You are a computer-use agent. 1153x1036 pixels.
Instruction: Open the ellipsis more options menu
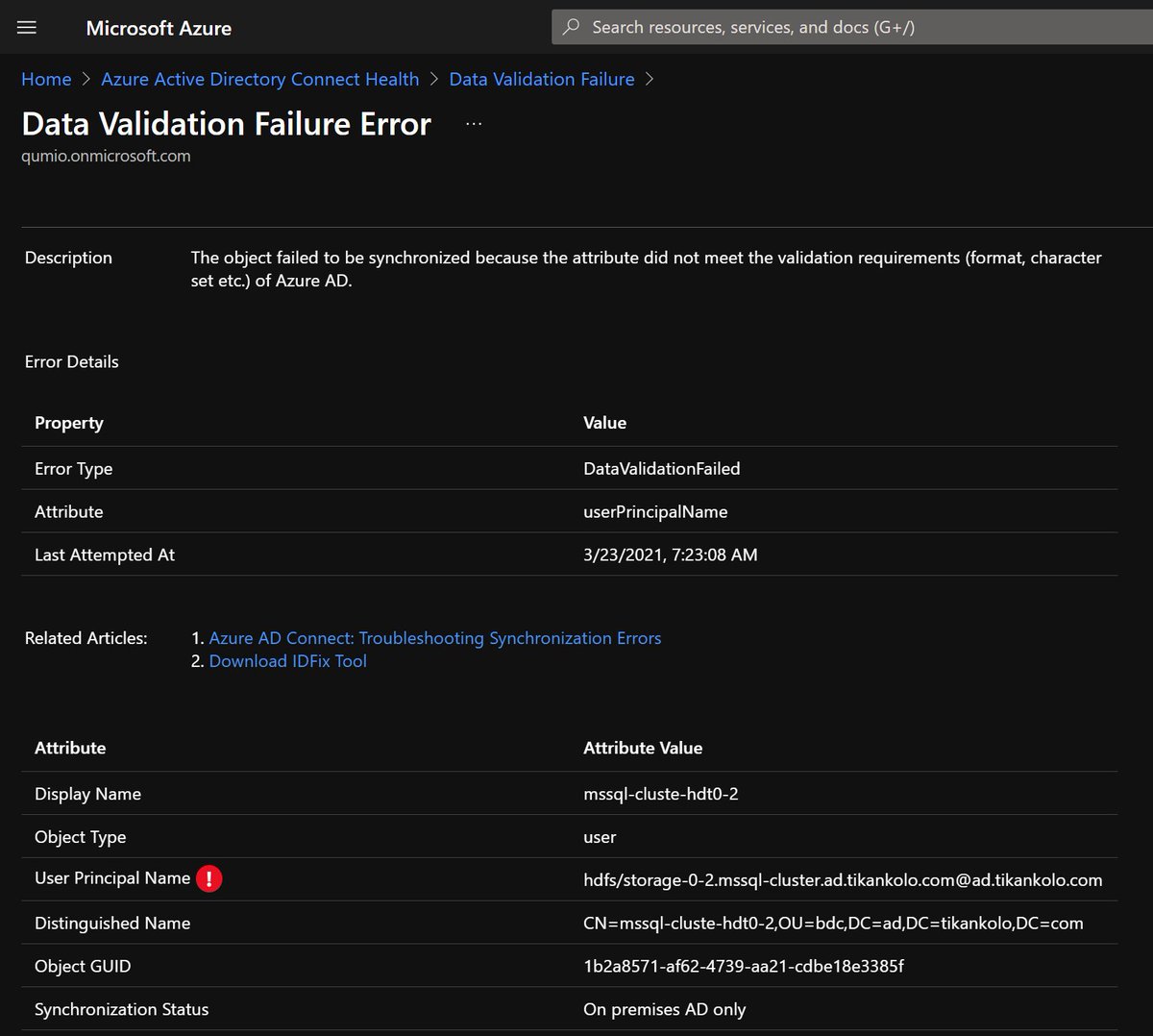(x=474, y=124)
